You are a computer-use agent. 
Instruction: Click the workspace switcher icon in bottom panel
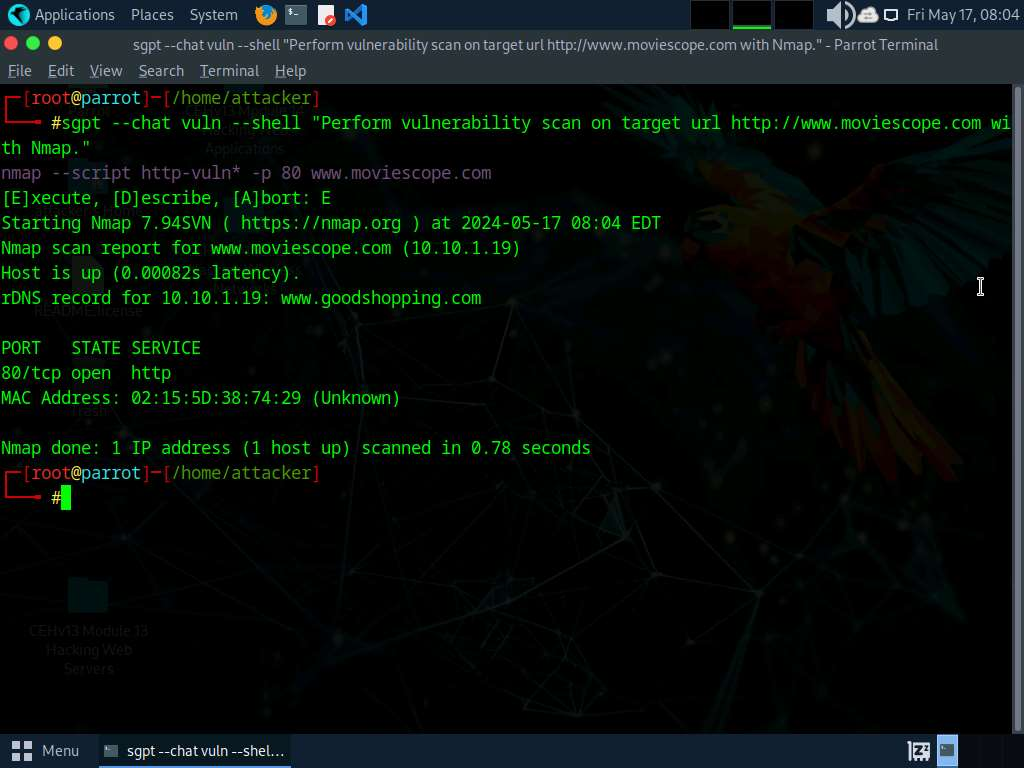(919, 750)
